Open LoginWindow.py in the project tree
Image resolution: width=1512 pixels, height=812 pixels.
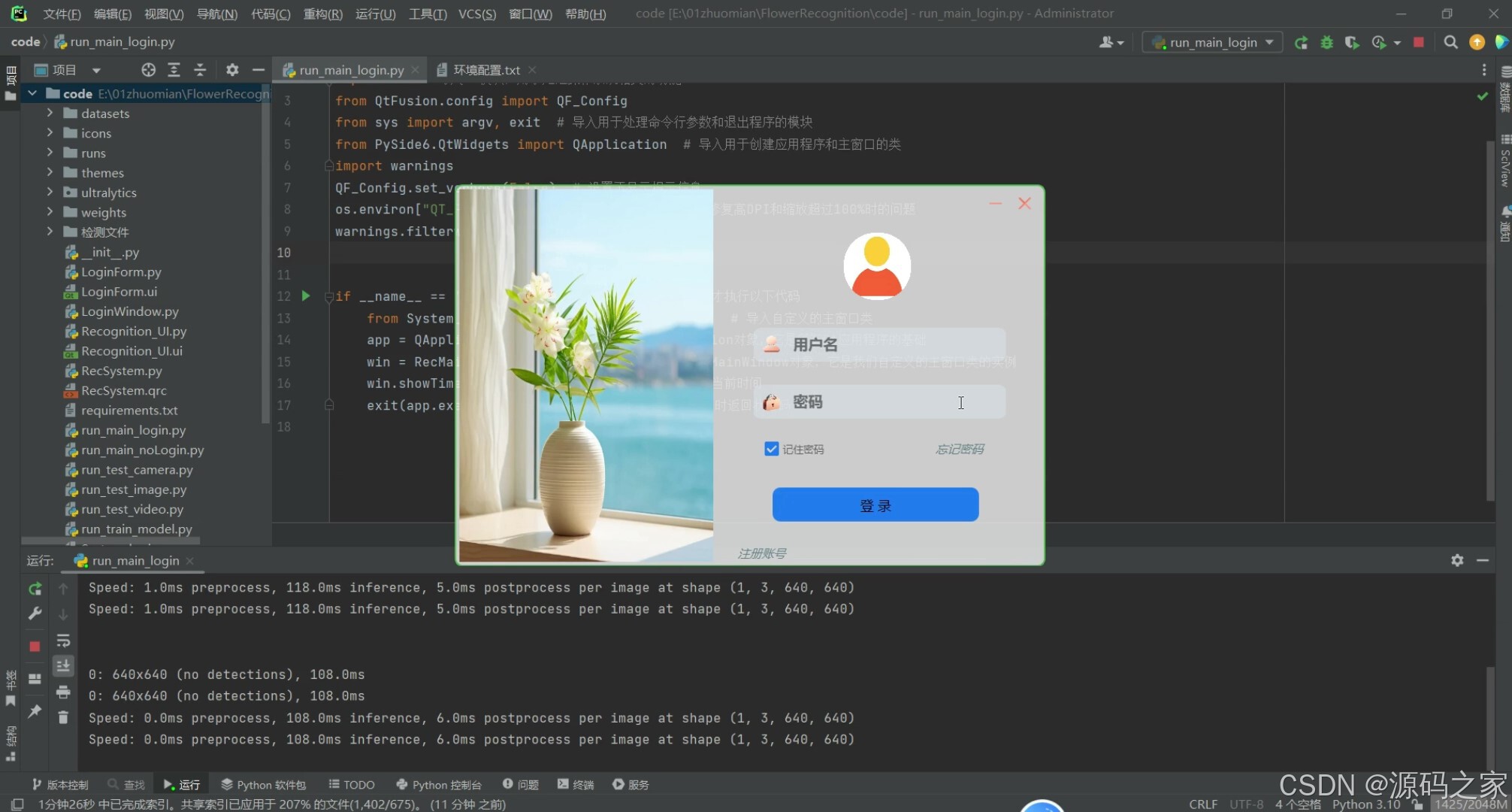tap(129, 311)
